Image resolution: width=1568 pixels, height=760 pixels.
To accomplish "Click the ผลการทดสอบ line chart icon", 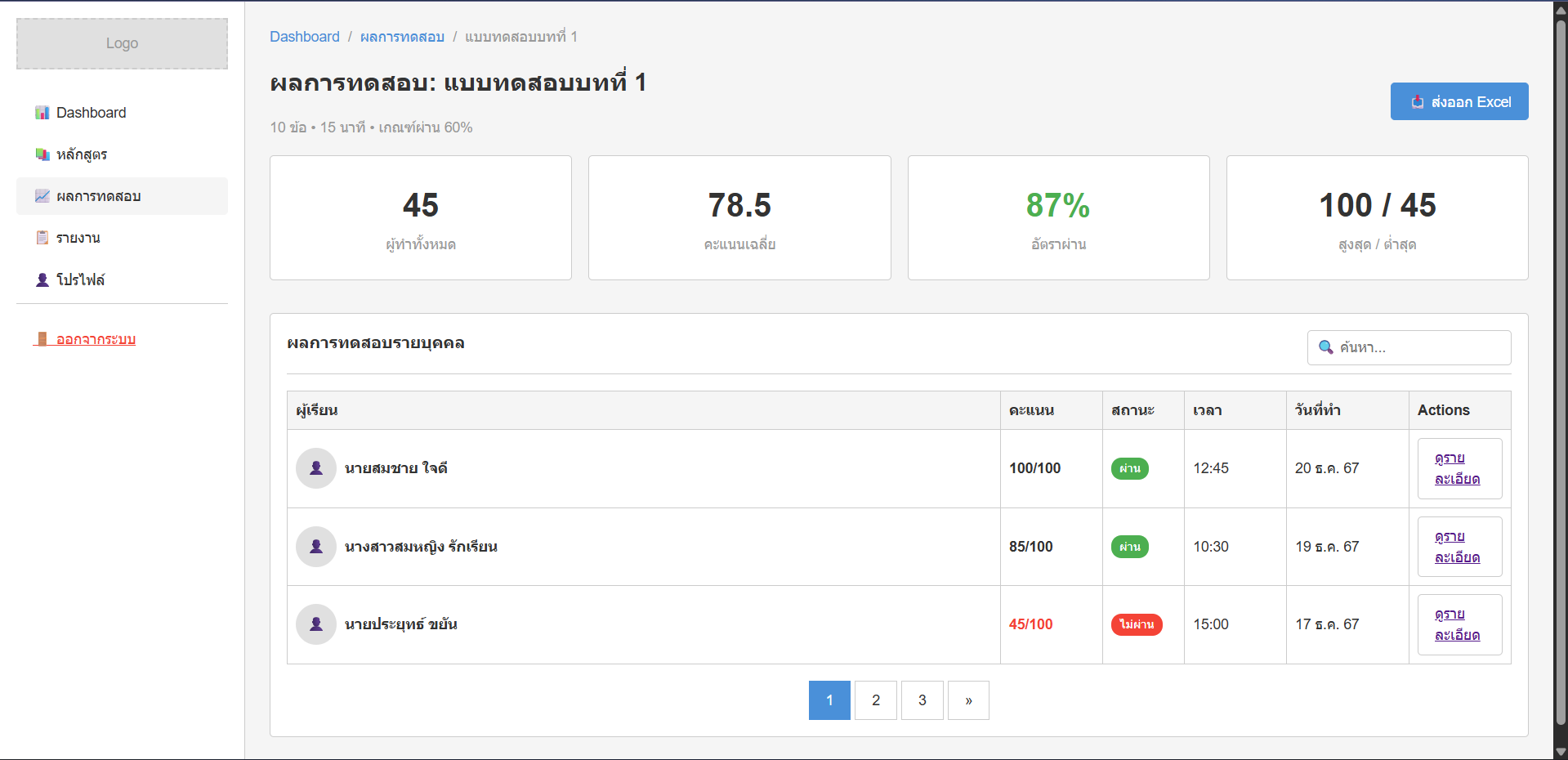I will coord(42,196).
